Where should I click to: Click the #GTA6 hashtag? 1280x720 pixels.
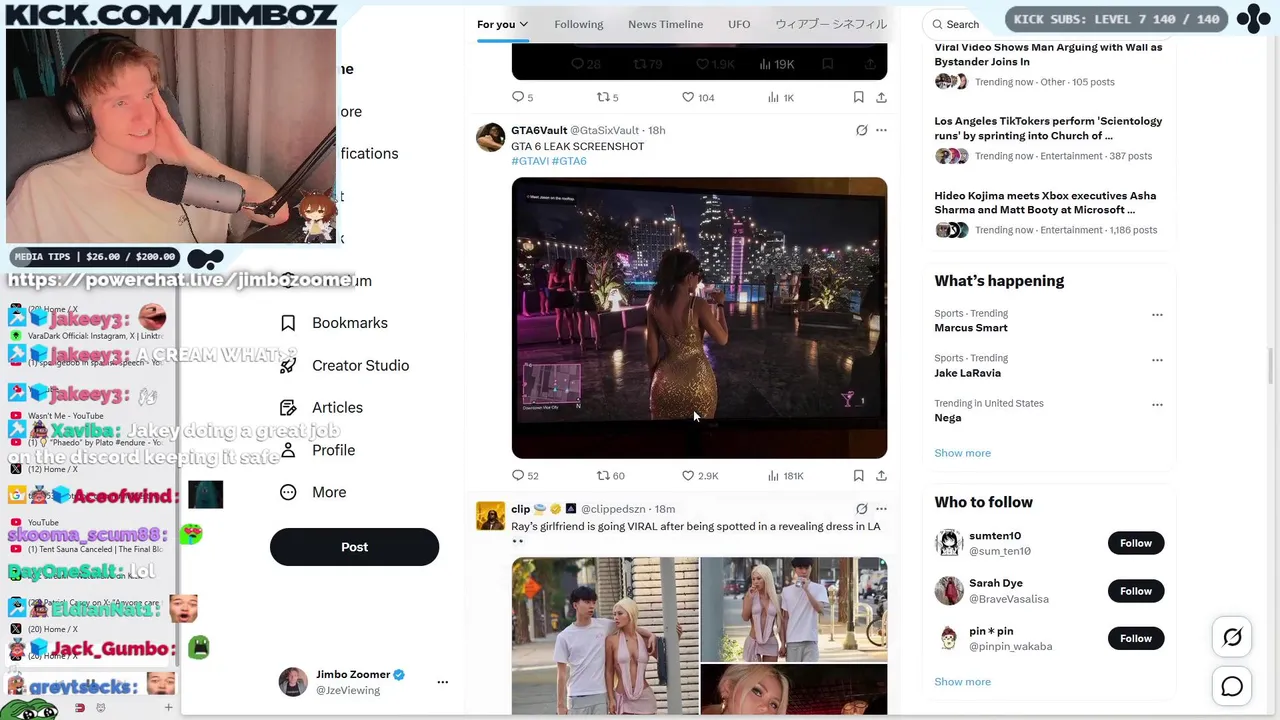pos(569,161)
